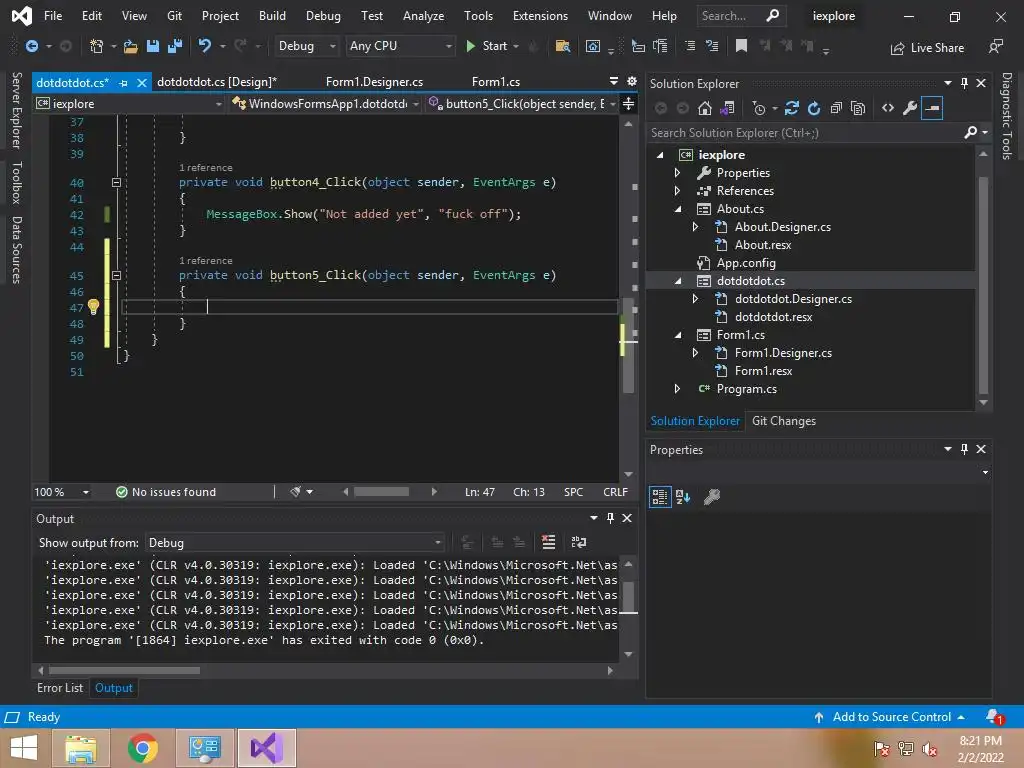Click the Find in Files icon

pos(562,46)
